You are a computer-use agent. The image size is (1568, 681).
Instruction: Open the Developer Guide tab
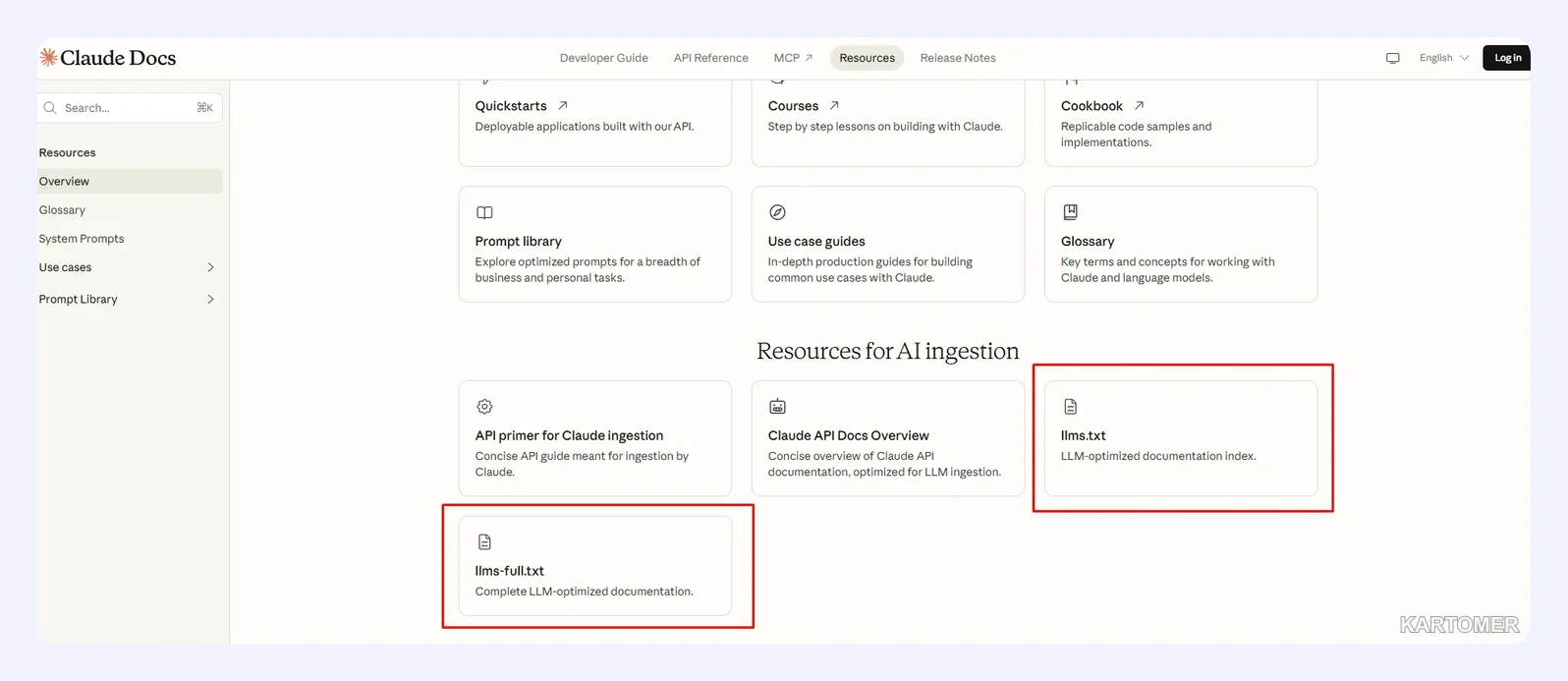point(604,58)
